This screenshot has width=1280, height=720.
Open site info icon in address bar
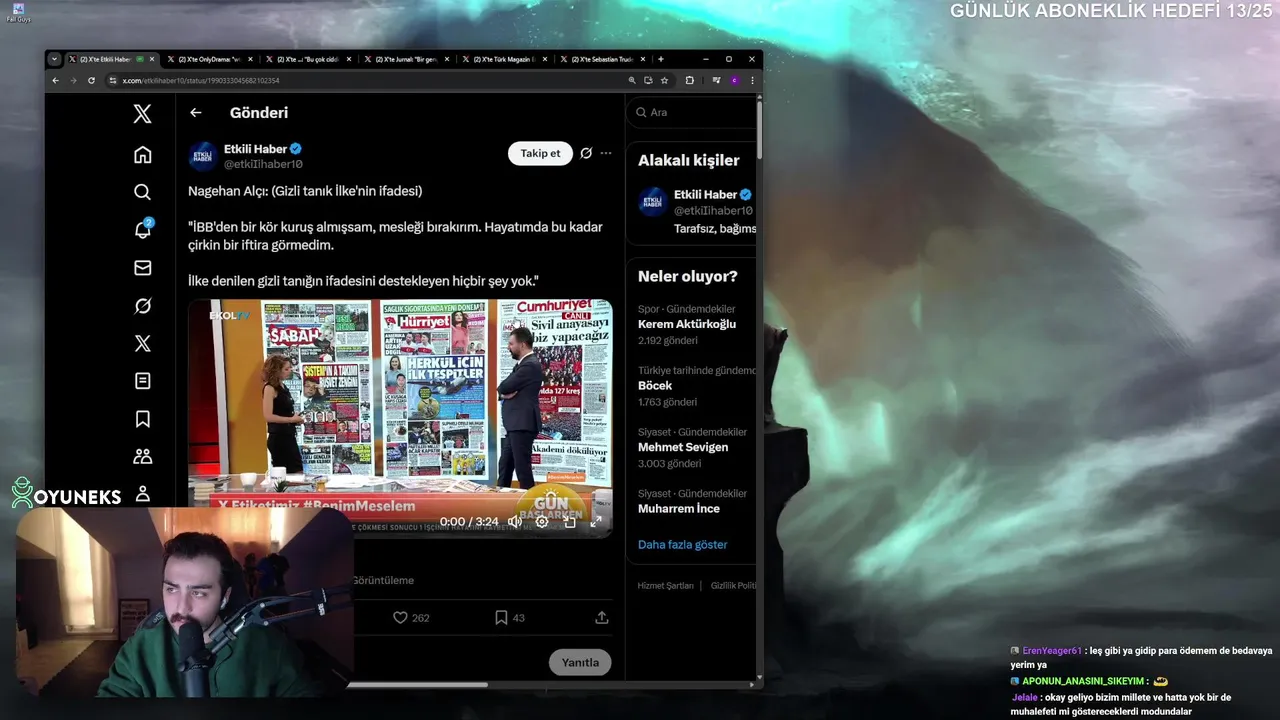click(x=113, y=80)
